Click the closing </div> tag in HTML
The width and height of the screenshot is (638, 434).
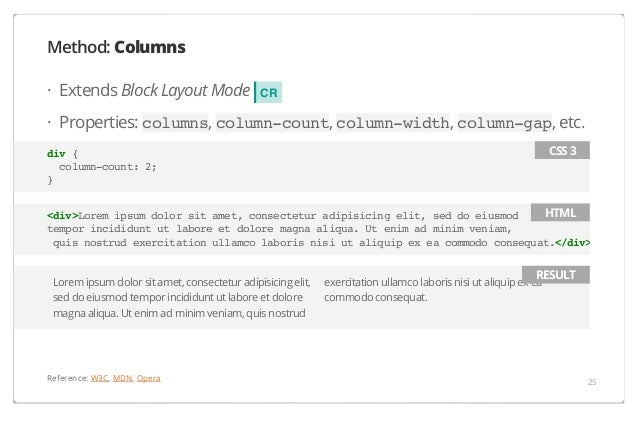point(572,243)
